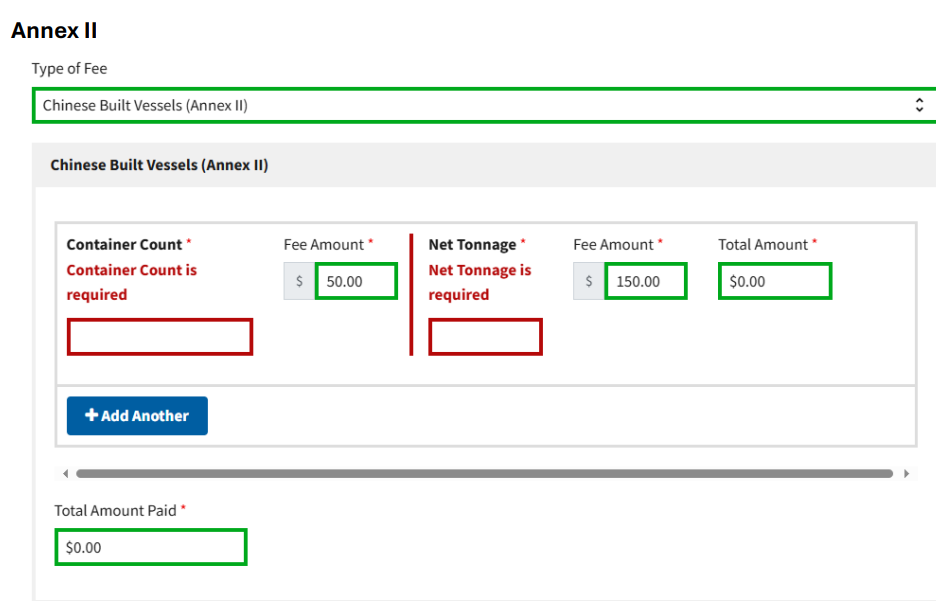
Task: Click the horizontal scrollbar's right arrow
Action: [906, 474]
